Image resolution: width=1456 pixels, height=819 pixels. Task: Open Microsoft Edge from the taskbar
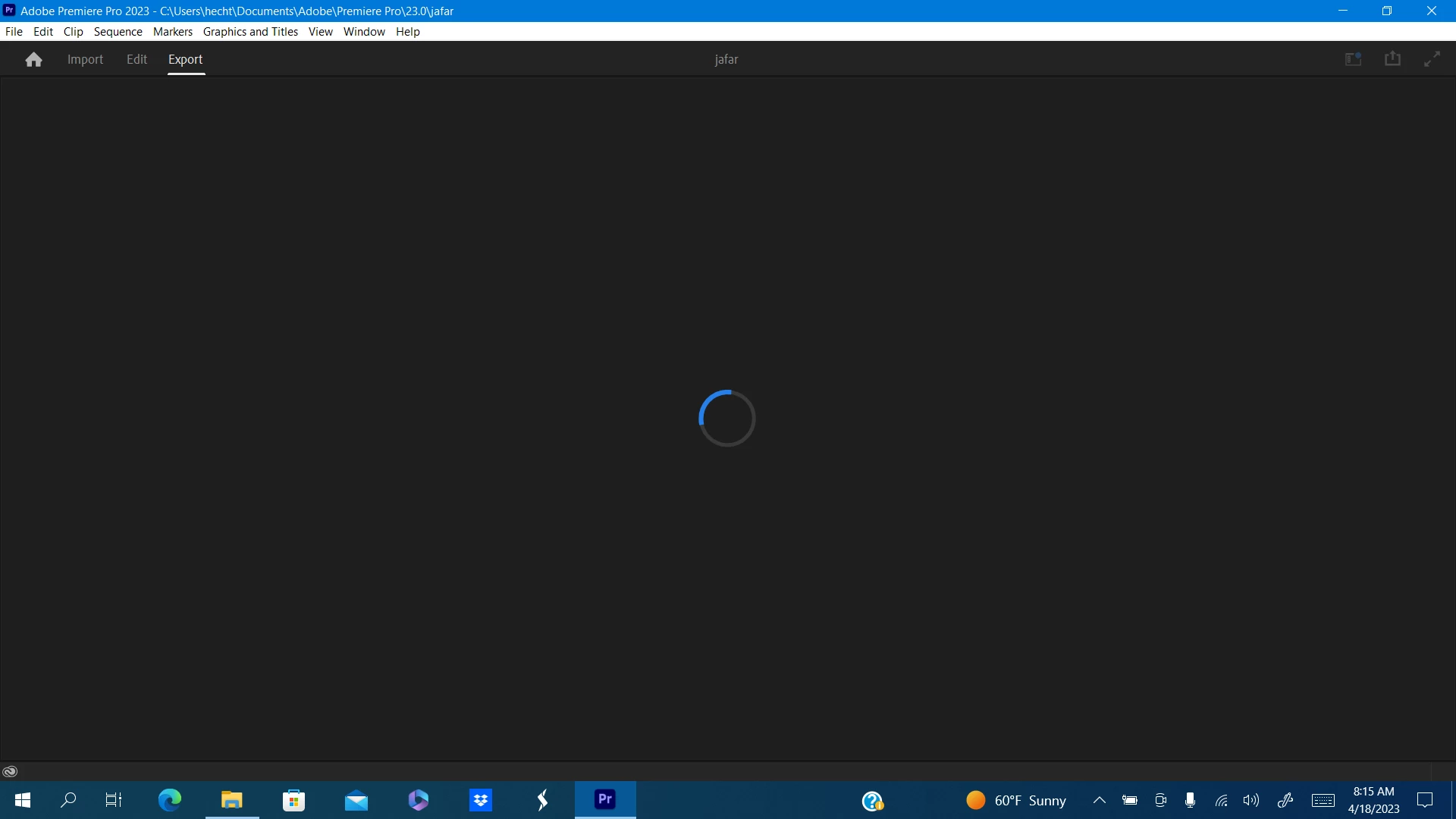pos(170,800)
